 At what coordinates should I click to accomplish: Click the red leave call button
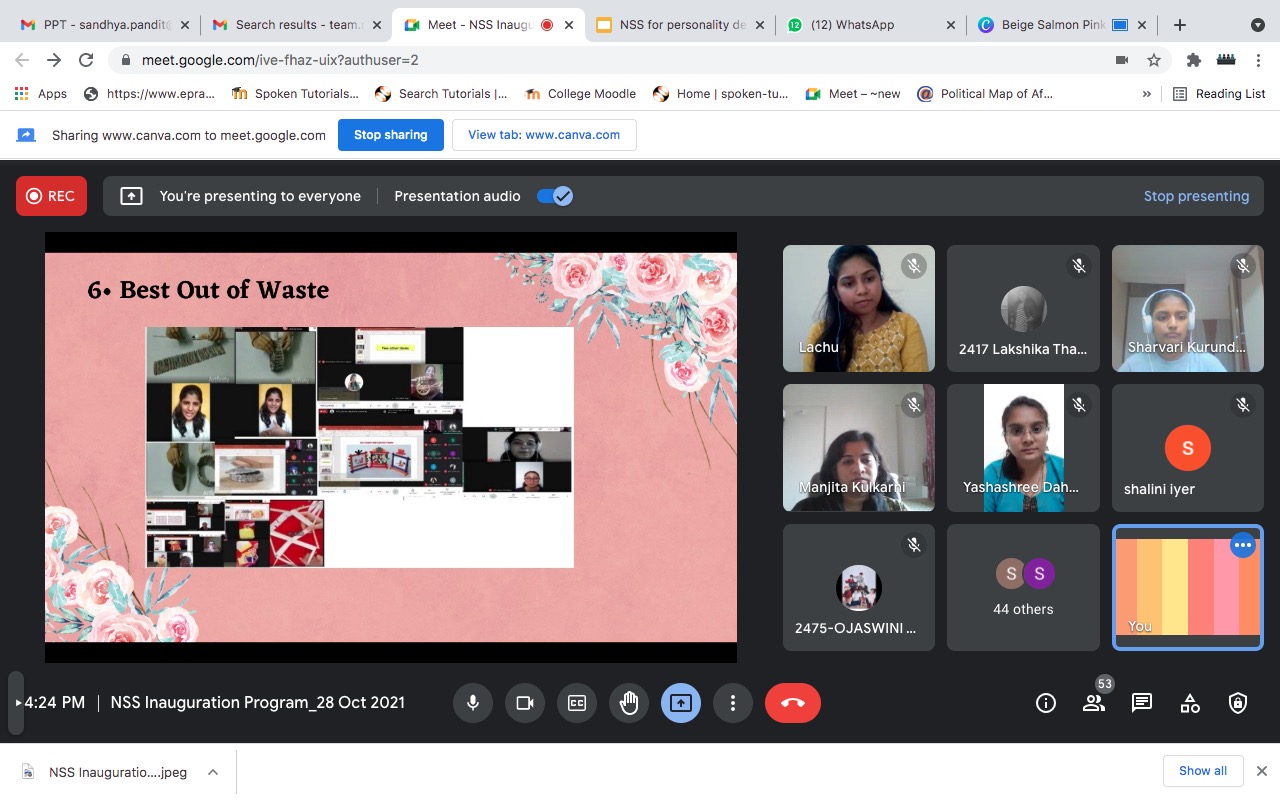tap(792, 703)
